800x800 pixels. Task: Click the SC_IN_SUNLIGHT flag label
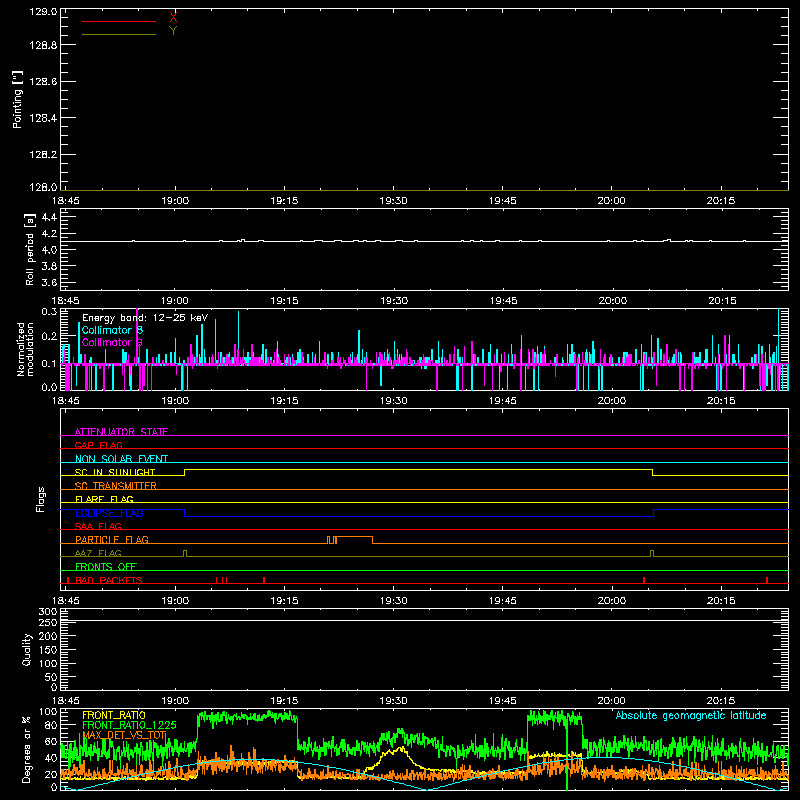[115, 472]
